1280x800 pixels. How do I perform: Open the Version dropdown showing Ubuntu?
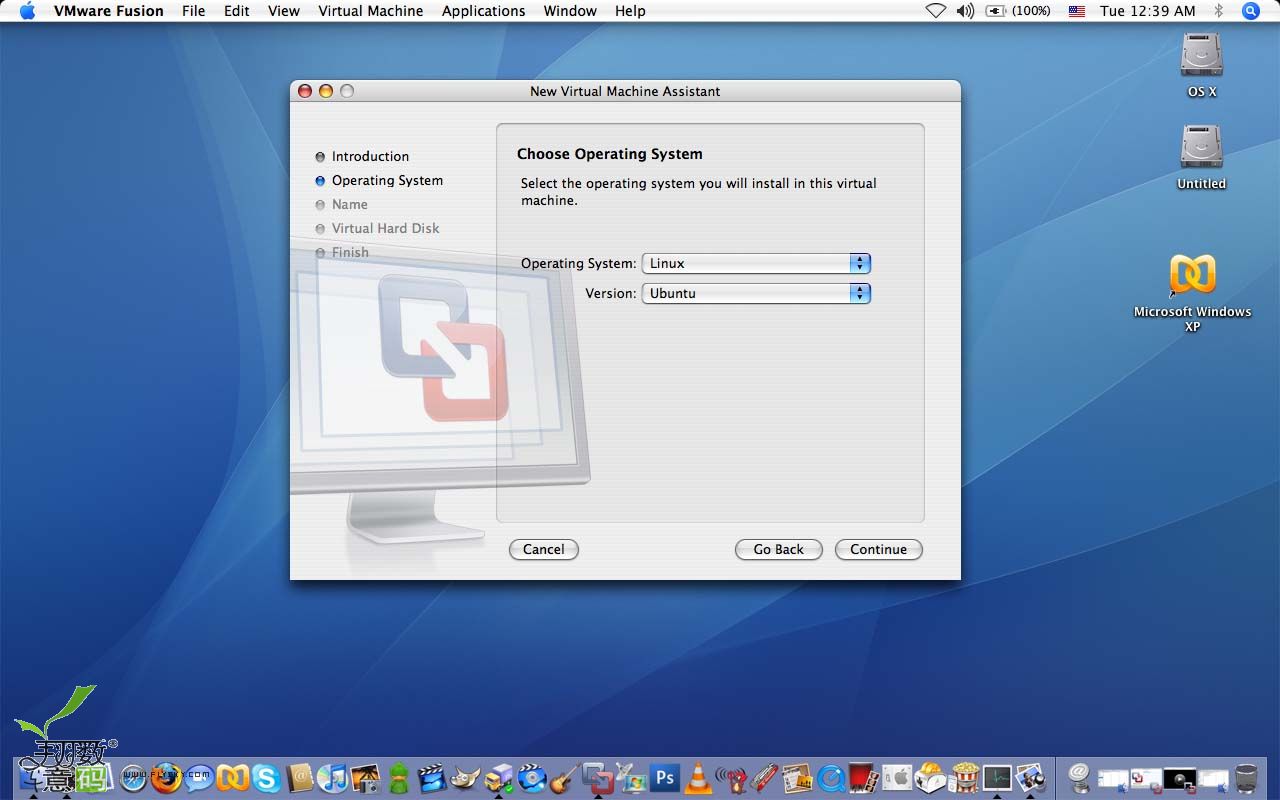[756, 293]
